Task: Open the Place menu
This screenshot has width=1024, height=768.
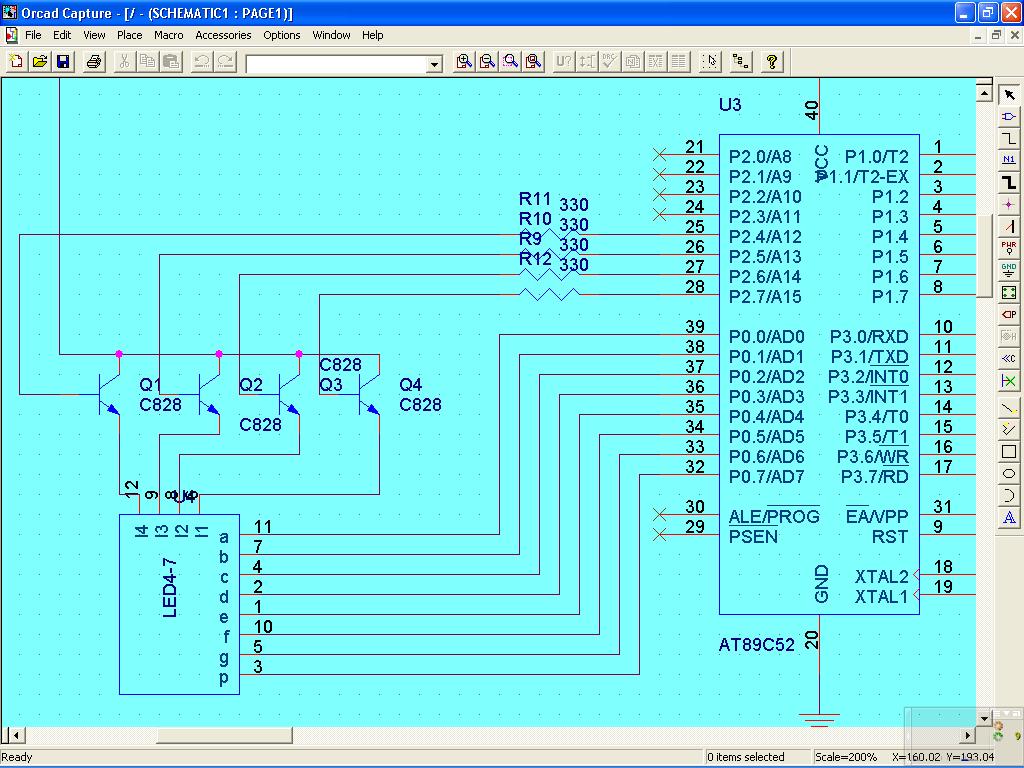Action: [x=129, y=35]
